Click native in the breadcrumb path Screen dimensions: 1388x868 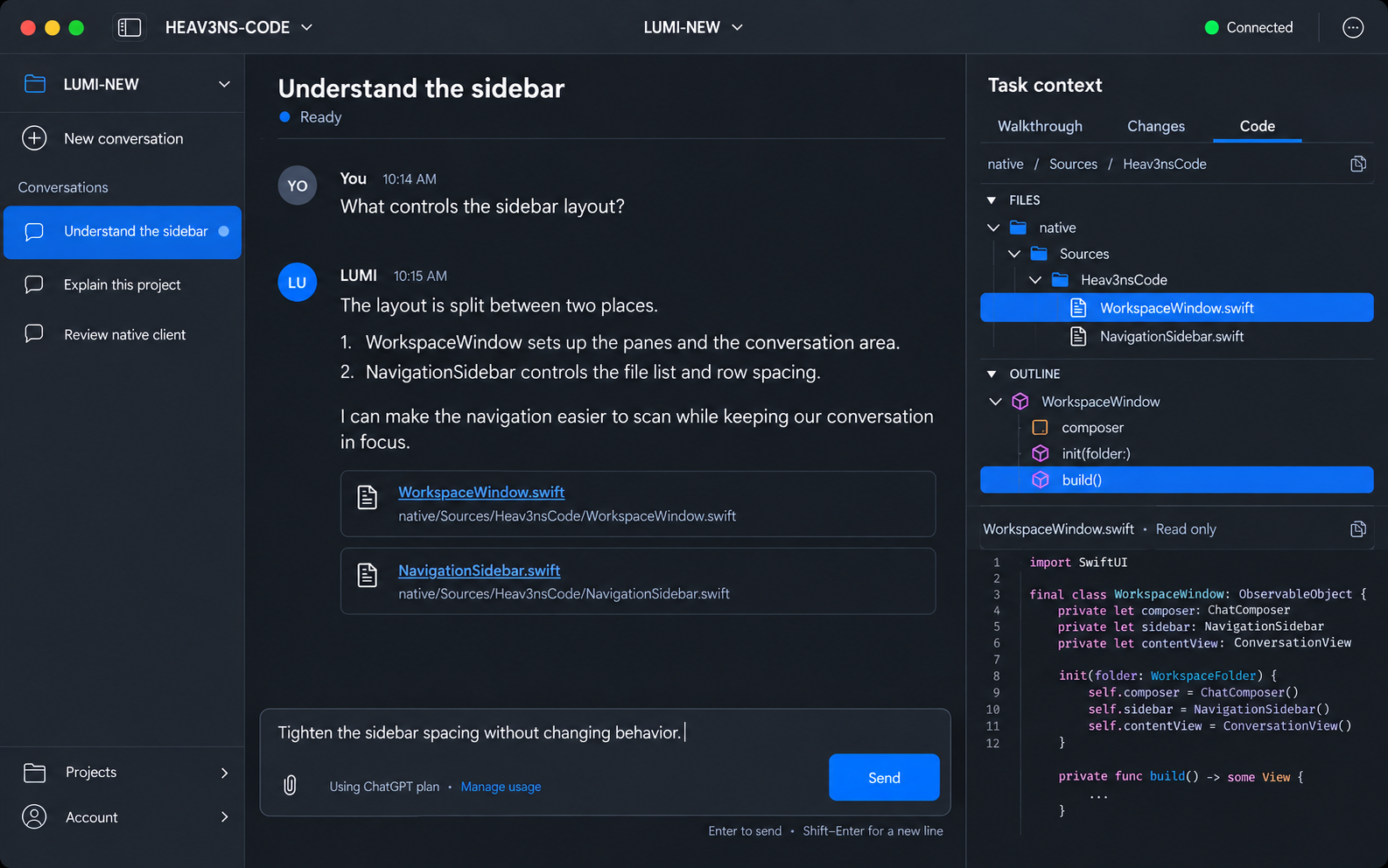click(x=1006, y=164)
